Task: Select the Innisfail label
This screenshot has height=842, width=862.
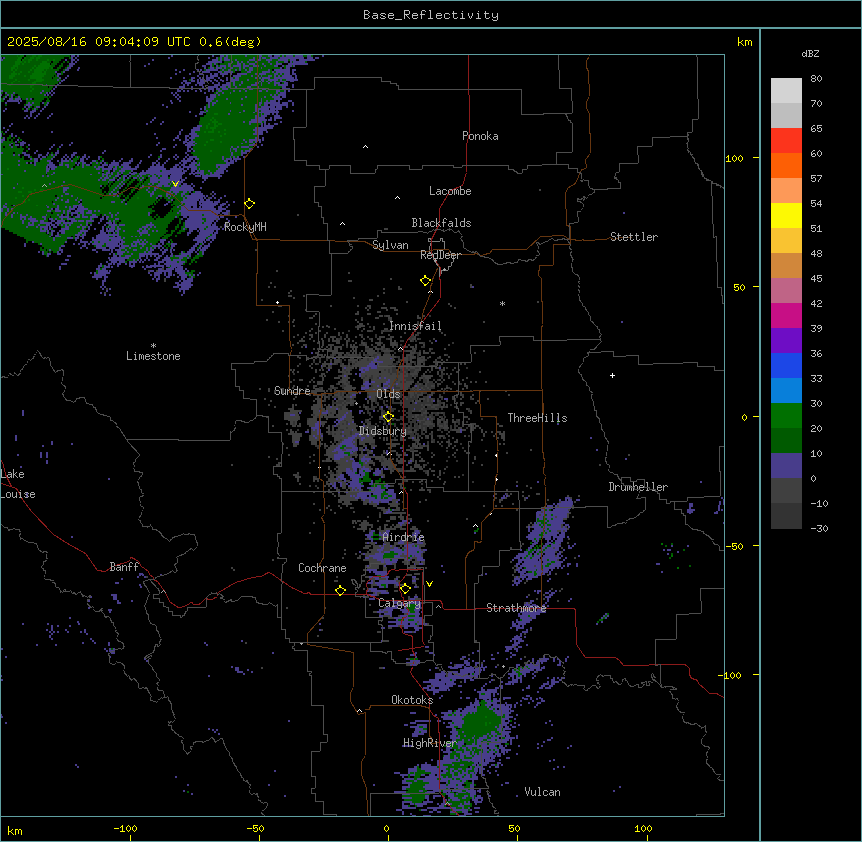Action: [415, 326]
